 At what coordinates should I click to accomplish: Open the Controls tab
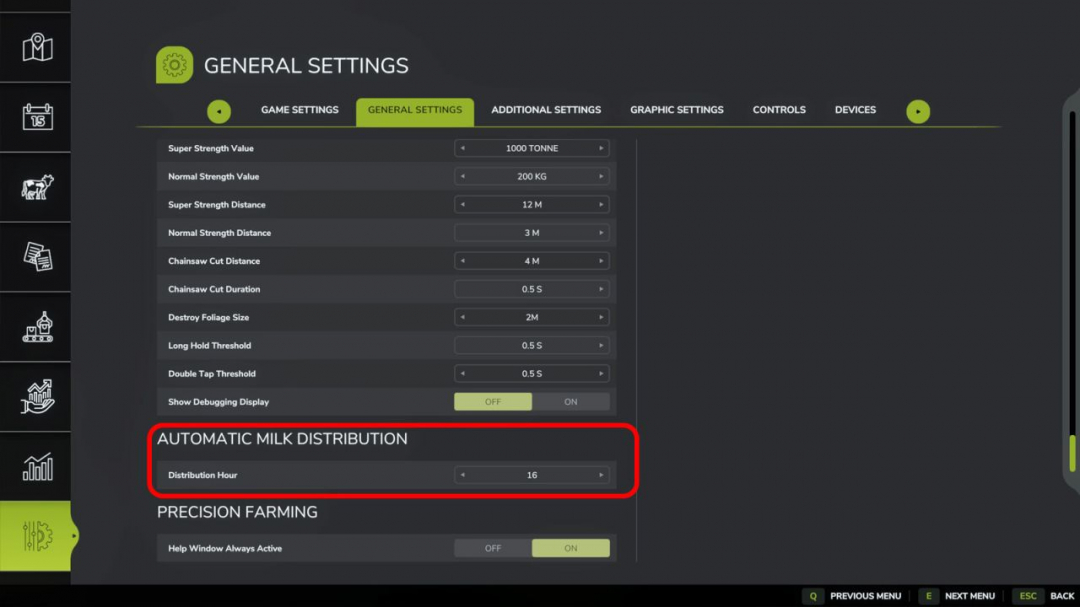coord(779,110)
